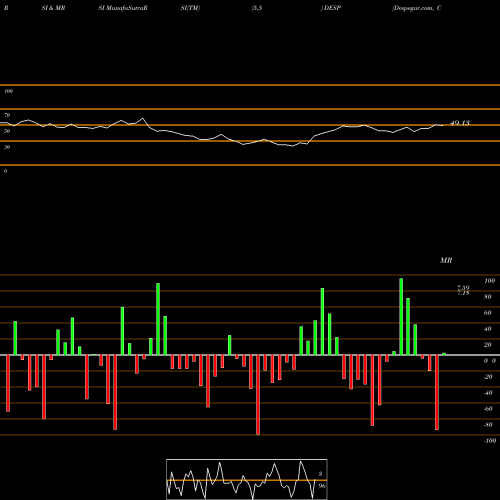Click the 'SI & MR' header text
The width and height of the screenshot is (500, 500).
pyautogui.click(x=53, y=8)
